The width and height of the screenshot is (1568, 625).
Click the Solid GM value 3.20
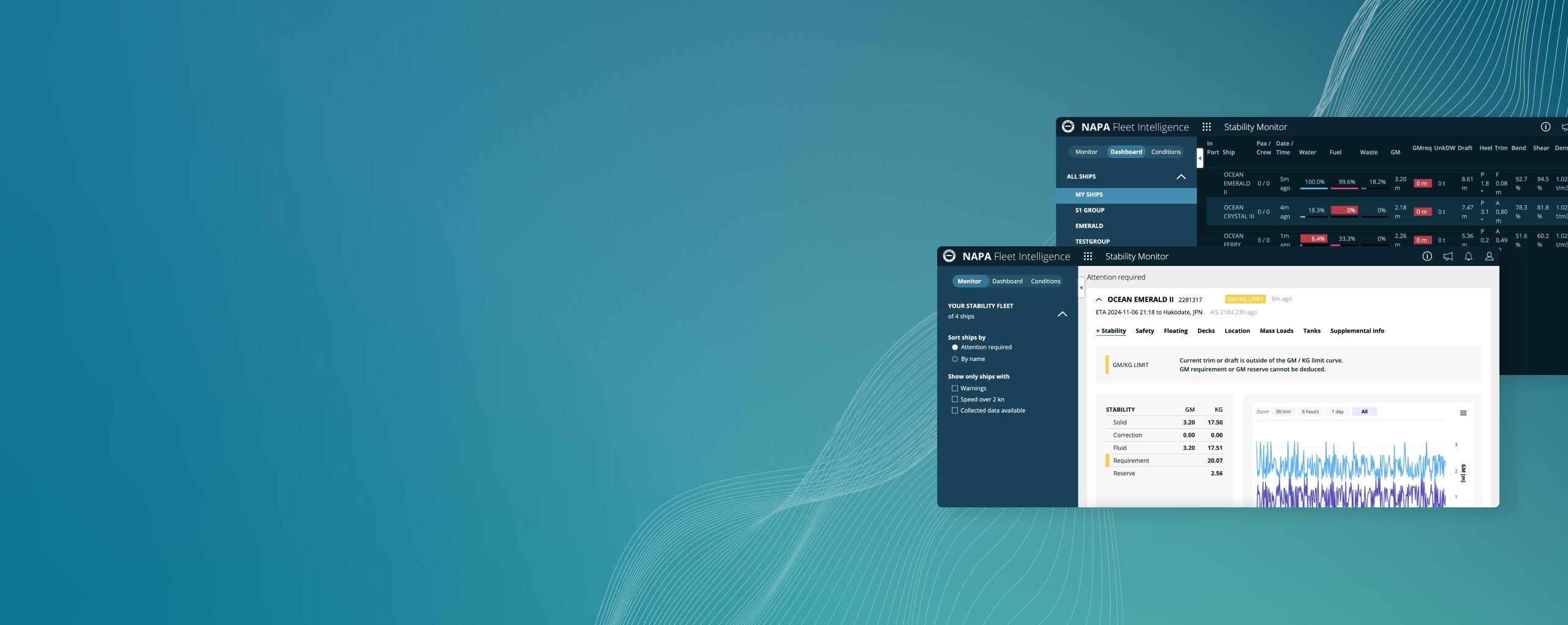pos(1188,423)
